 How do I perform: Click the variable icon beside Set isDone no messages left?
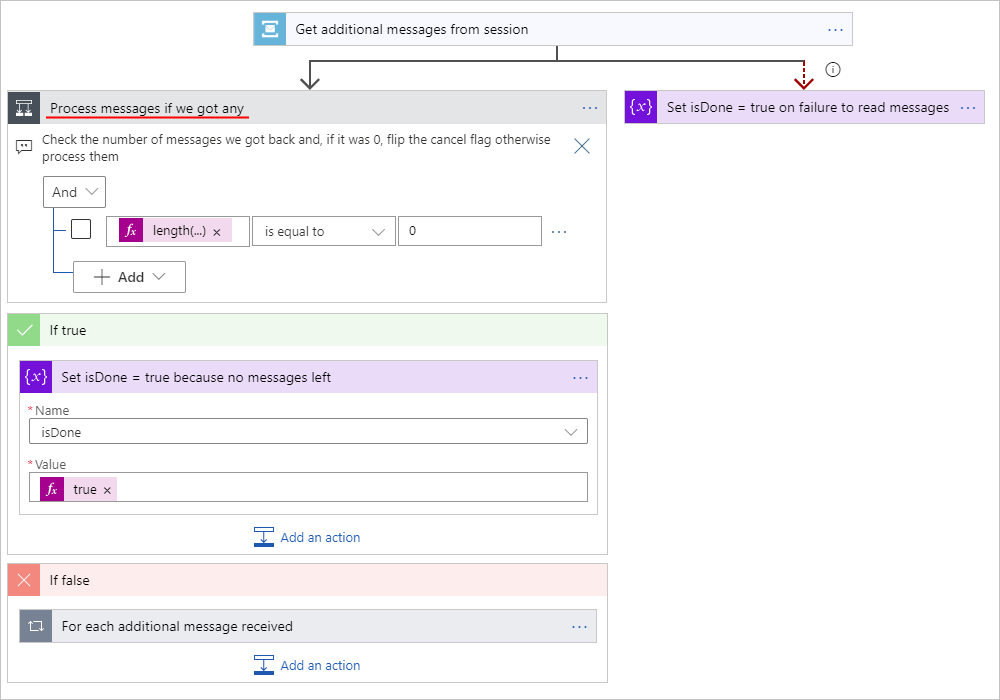pyautogui.click(x=36, y=377)
